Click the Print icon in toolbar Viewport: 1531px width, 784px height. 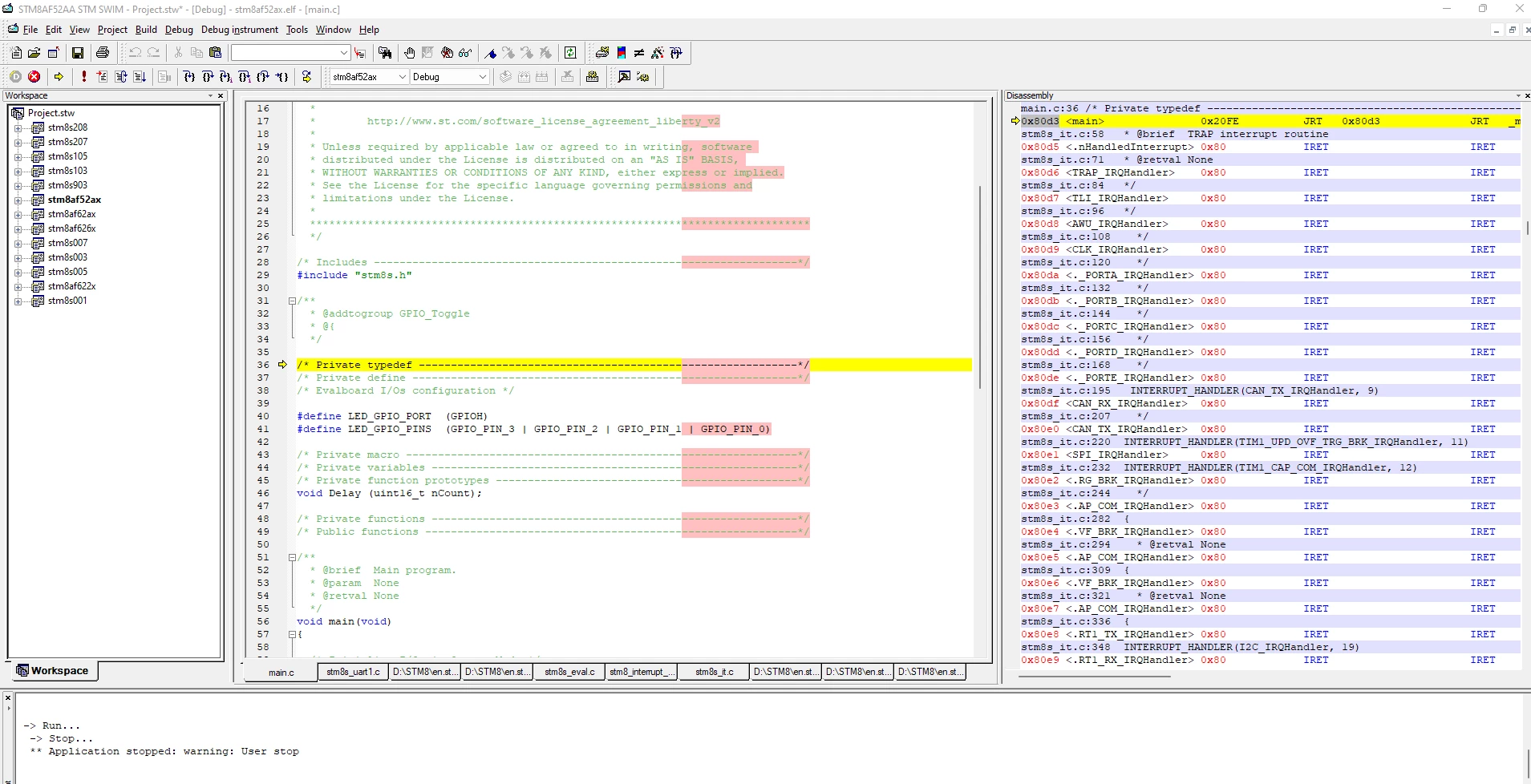click(103, 53)
